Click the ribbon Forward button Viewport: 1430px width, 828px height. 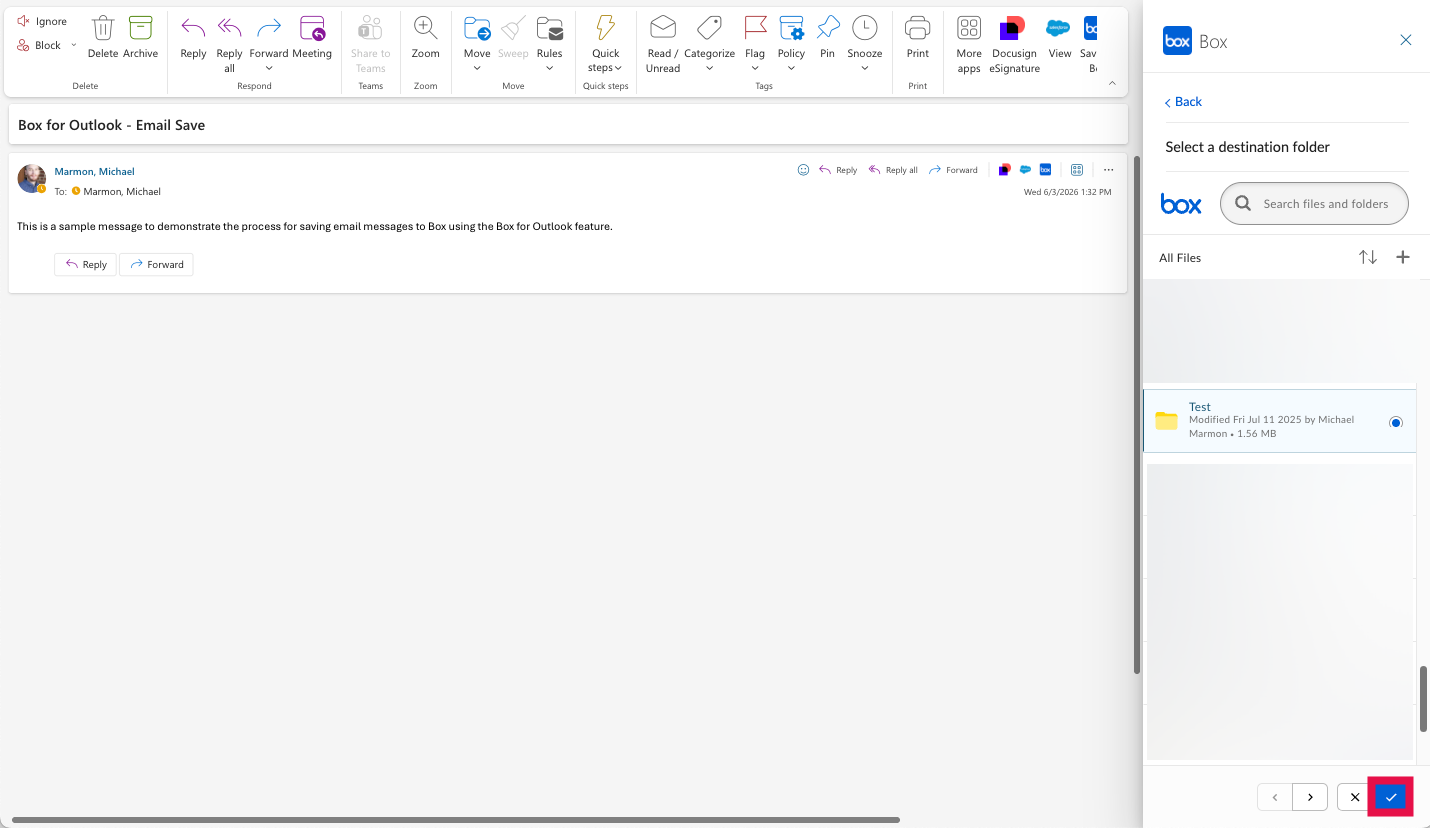(269, 37)
